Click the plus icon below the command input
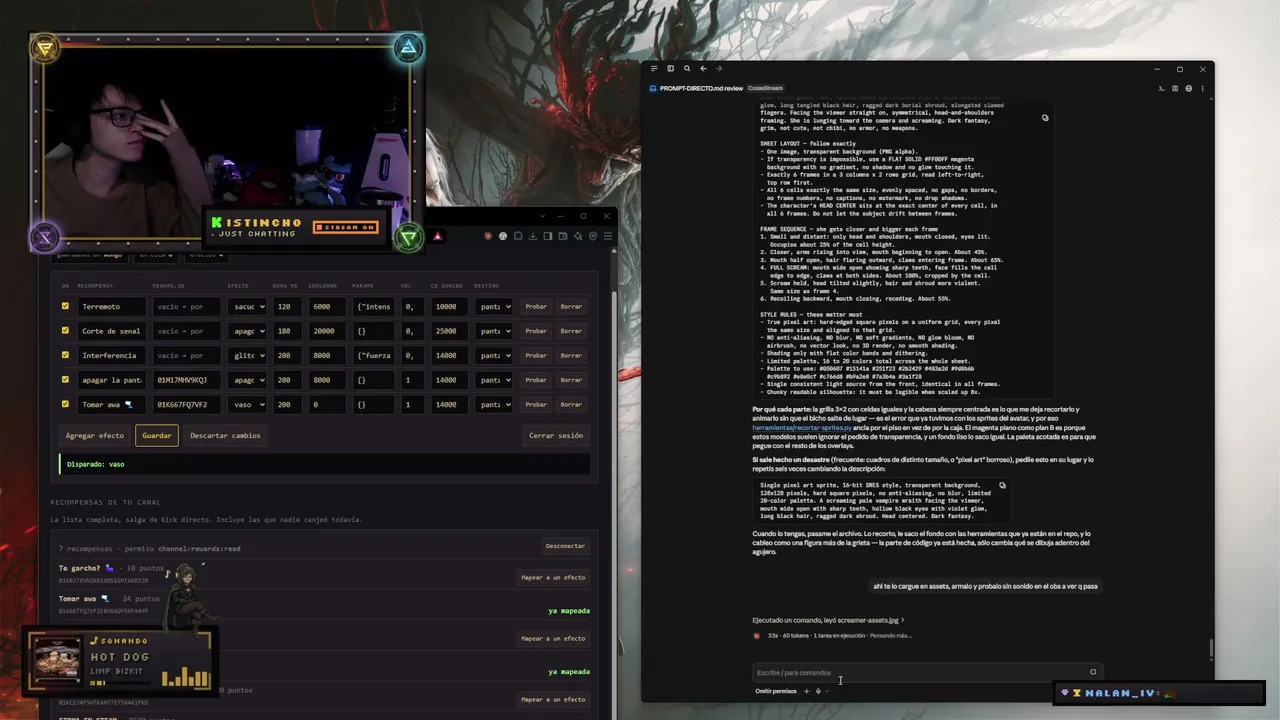The height and width of the screenshot is (720, 1280). pos(806,691)
